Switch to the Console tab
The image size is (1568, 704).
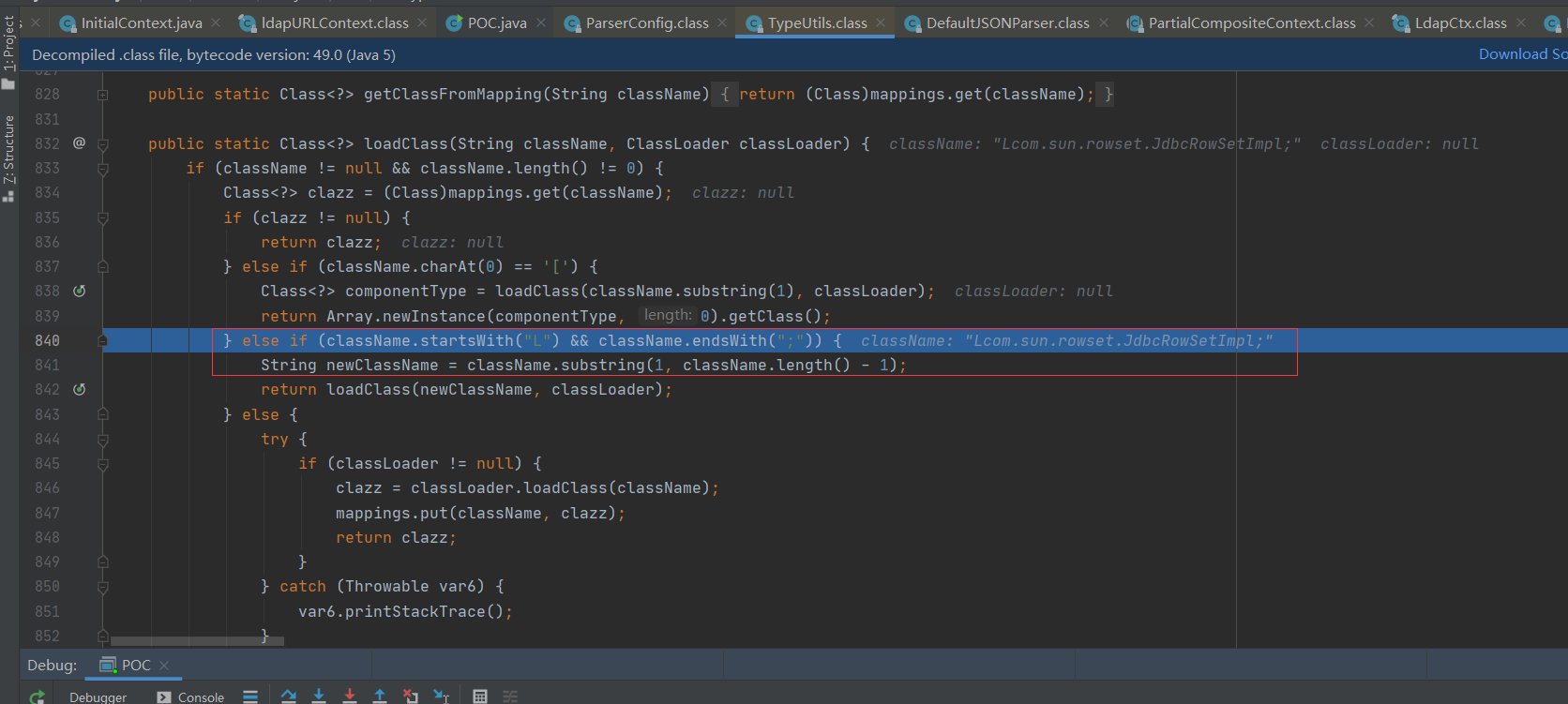click(x=200, y=697)
